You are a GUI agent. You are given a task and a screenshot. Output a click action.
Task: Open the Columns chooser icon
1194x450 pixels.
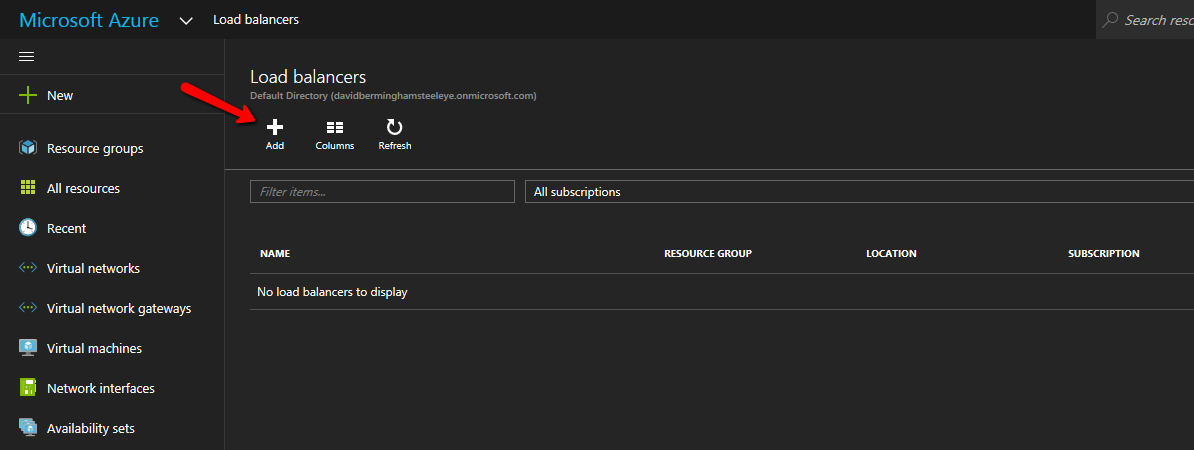[335, 127]
